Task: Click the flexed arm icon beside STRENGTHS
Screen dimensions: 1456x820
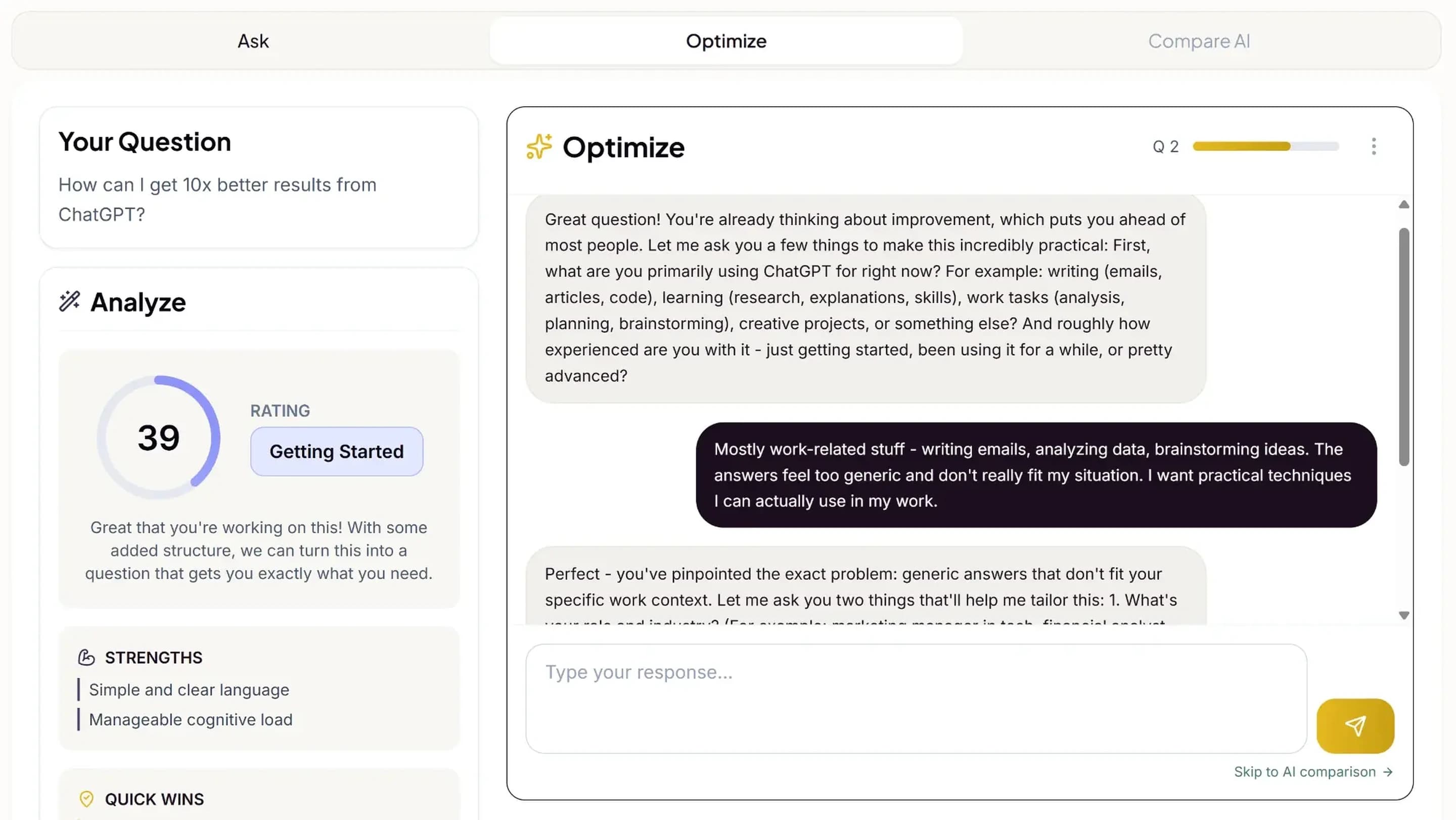Action: point(85,657)
